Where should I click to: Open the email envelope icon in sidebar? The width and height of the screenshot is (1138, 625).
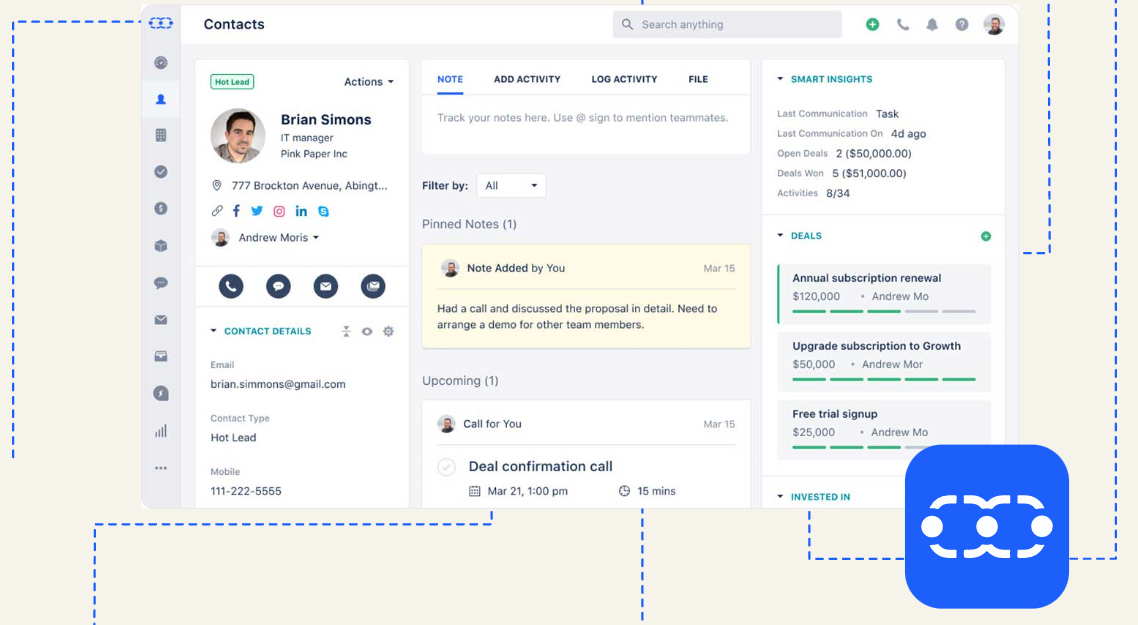(161, 319)
